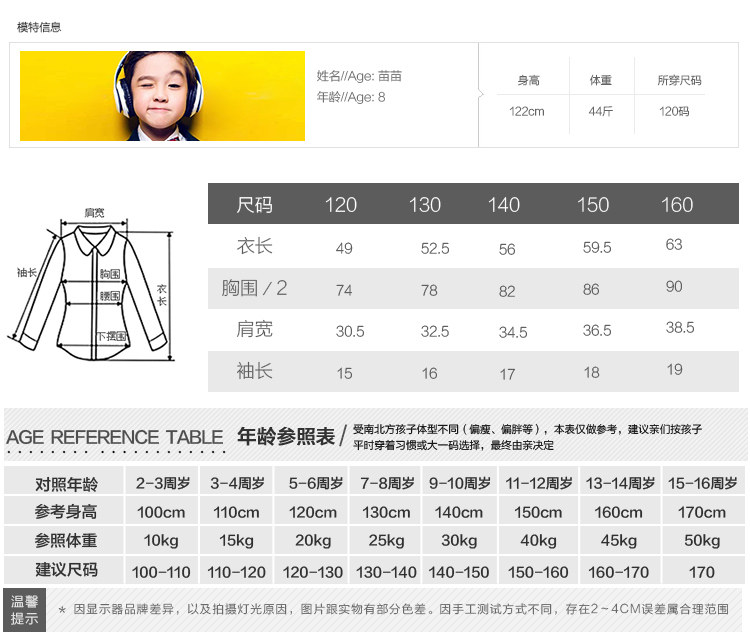Select shoulder width value 34.5

point(513,332)
